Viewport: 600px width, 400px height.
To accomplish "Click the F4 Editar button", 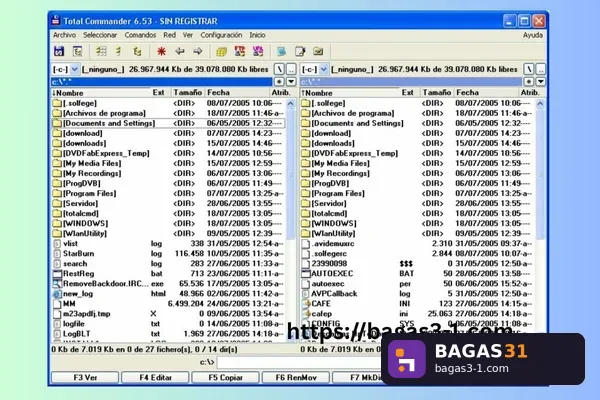I will click(x=155, y=377).
